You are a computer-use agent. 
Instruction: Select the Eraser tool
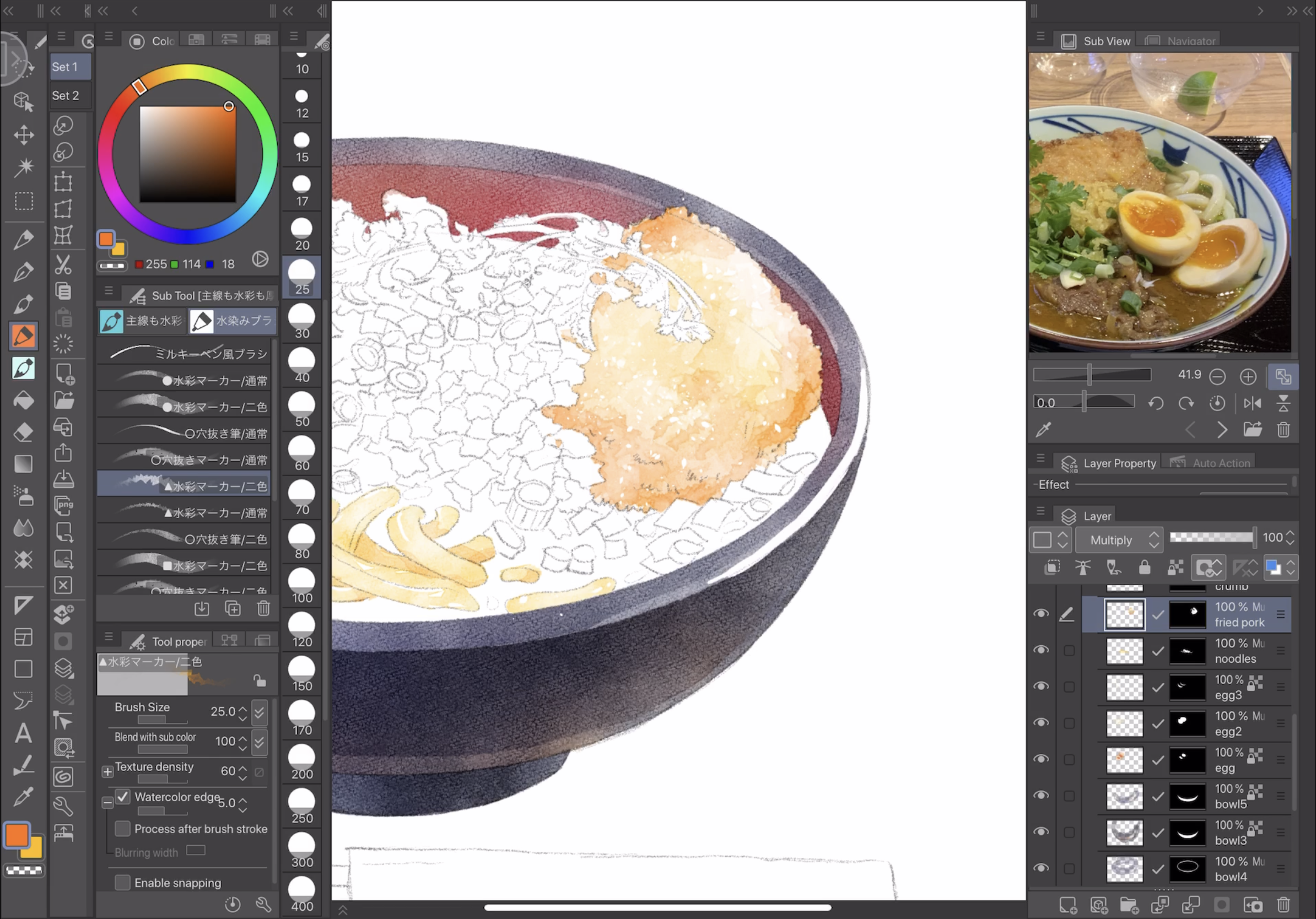(x=24, y=431)
